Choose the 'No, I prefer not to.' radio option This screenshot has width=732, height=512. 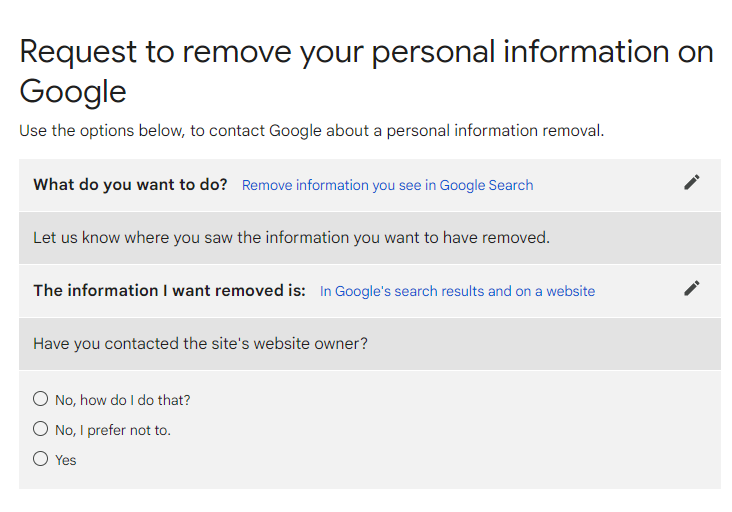point(40,429)
